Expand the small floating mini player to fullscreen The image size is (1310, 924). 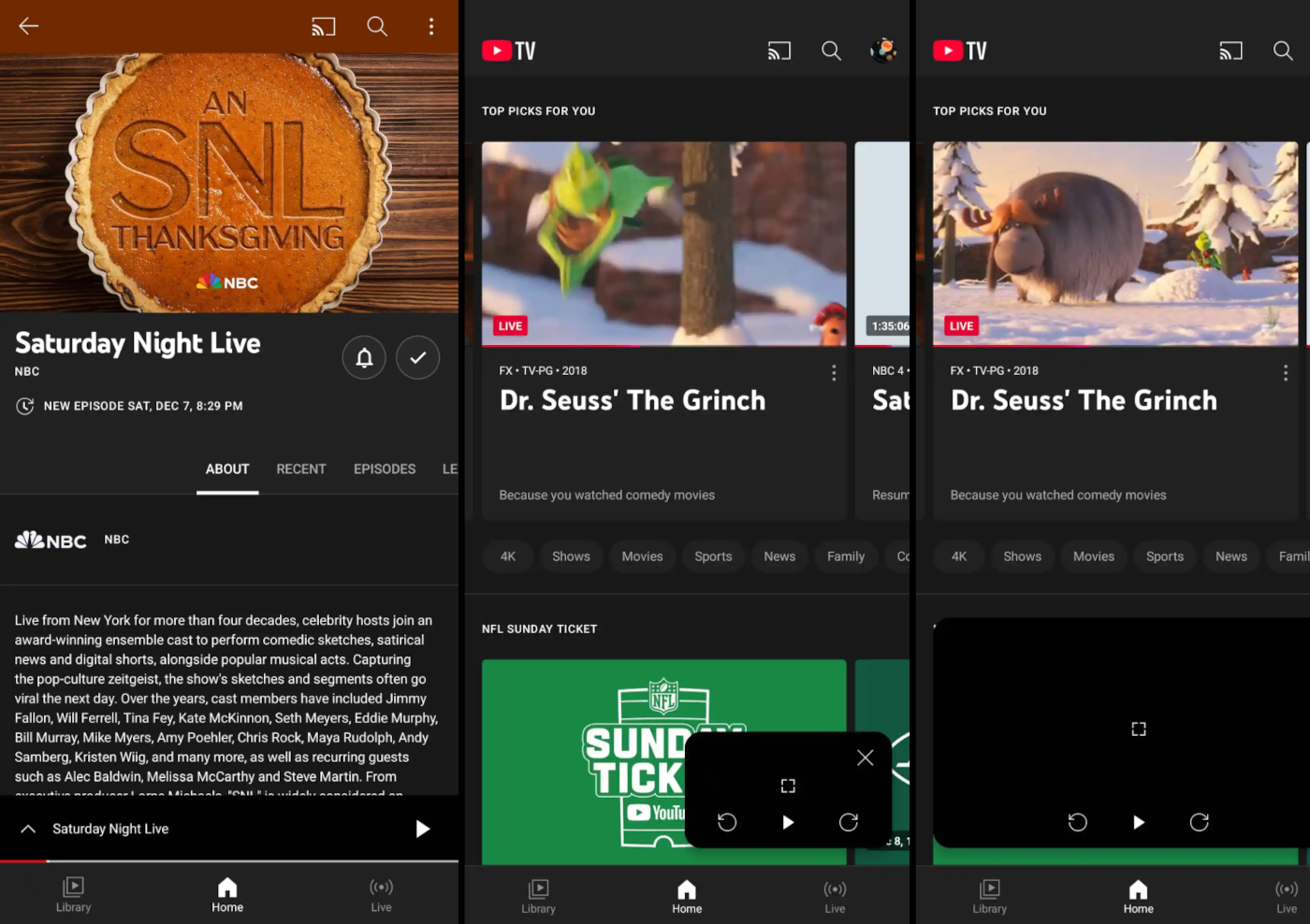tap(788, 786)
